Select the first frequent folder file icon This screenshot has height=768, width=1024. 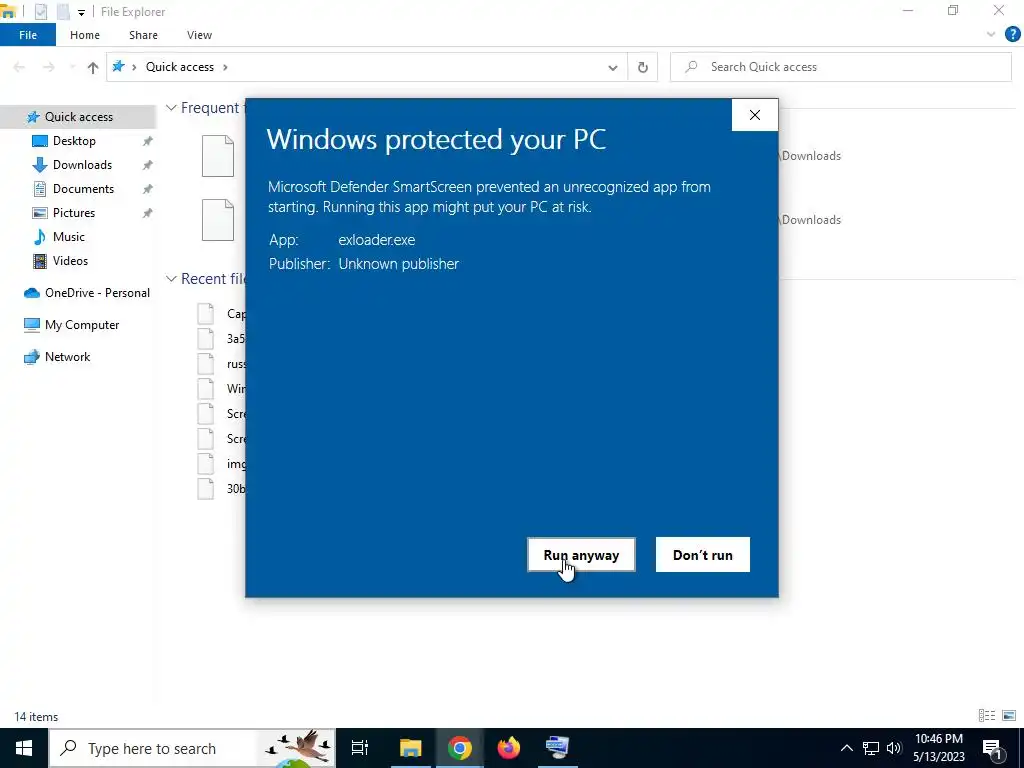tap(218, 156)
